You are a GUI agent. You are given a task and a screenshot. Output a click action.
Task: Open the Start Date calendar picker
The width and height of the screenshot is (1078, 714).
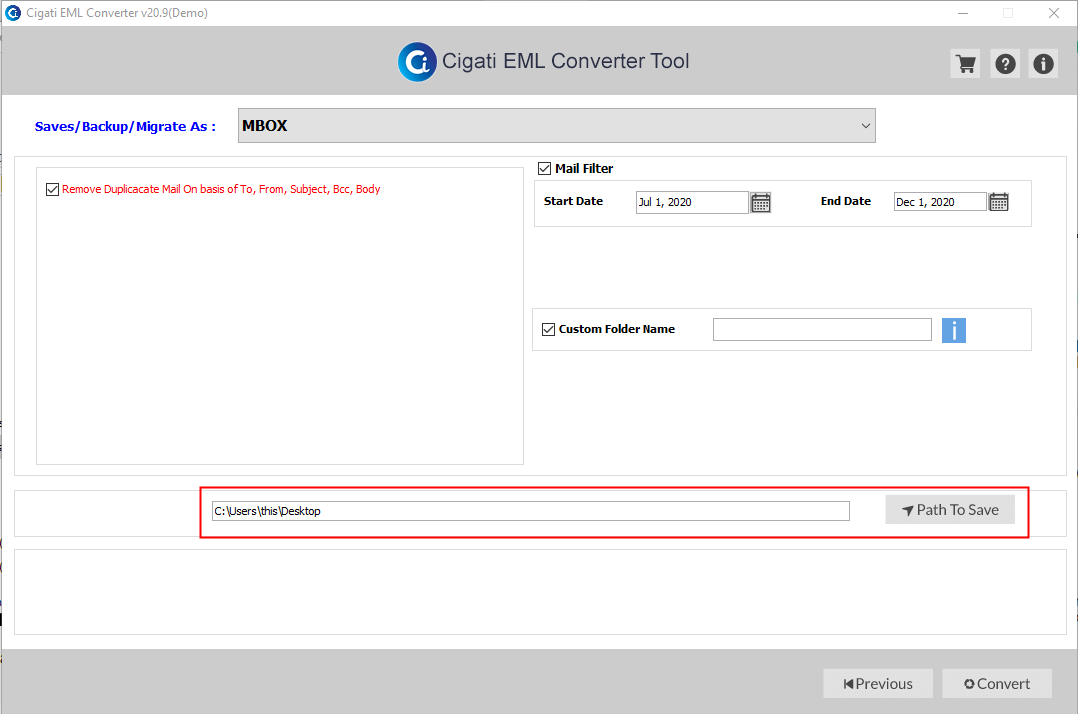coord(760,202)
